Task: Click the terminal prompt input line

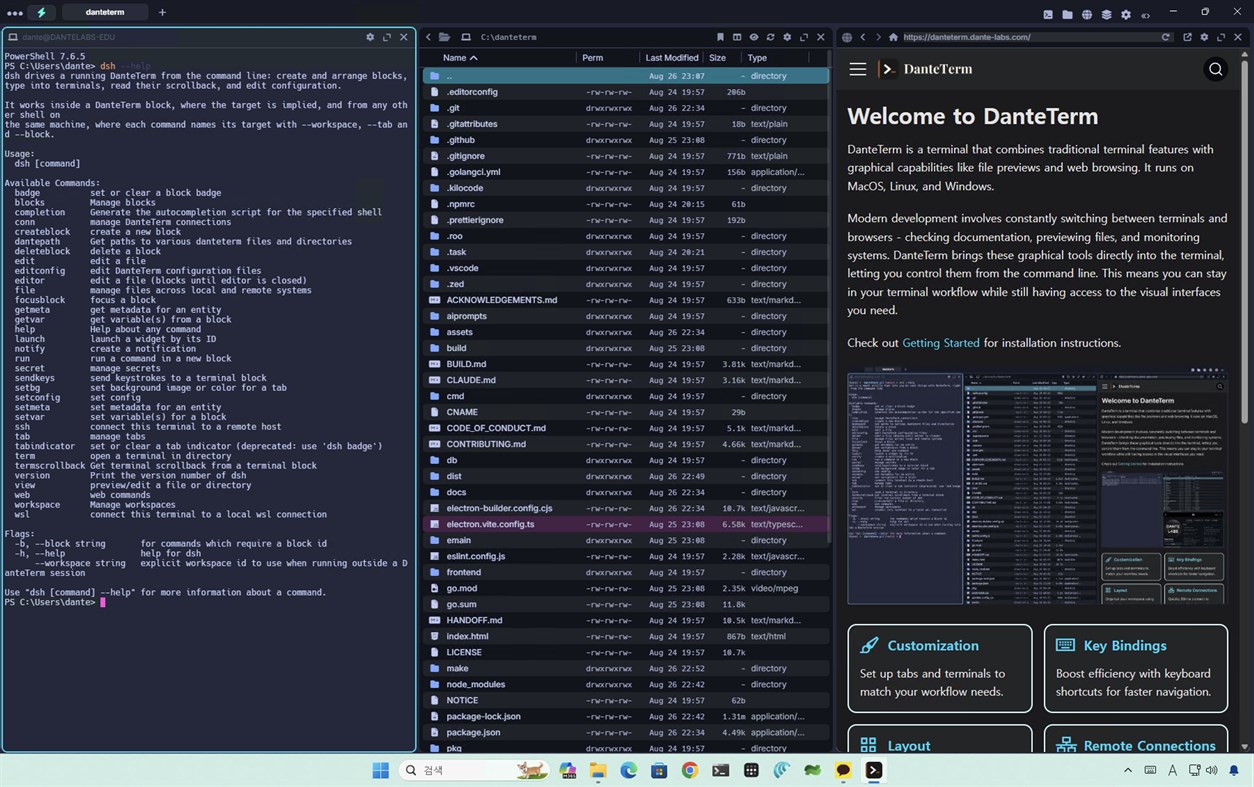Action: (x=208, y=602)
